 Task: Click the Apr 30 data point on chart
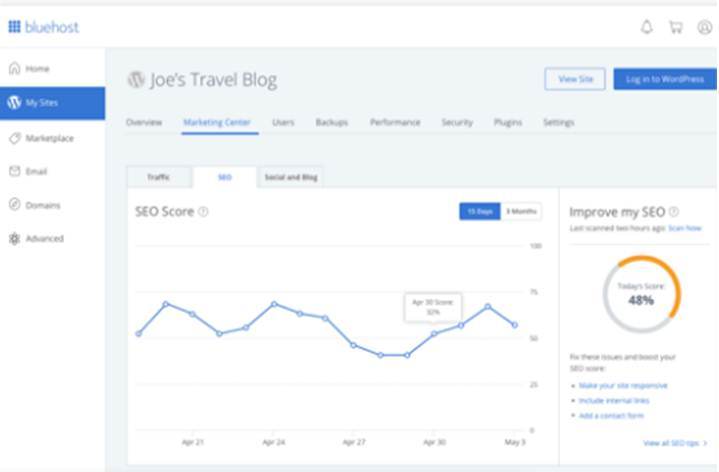pyautogui.click(x=434, y=334)
